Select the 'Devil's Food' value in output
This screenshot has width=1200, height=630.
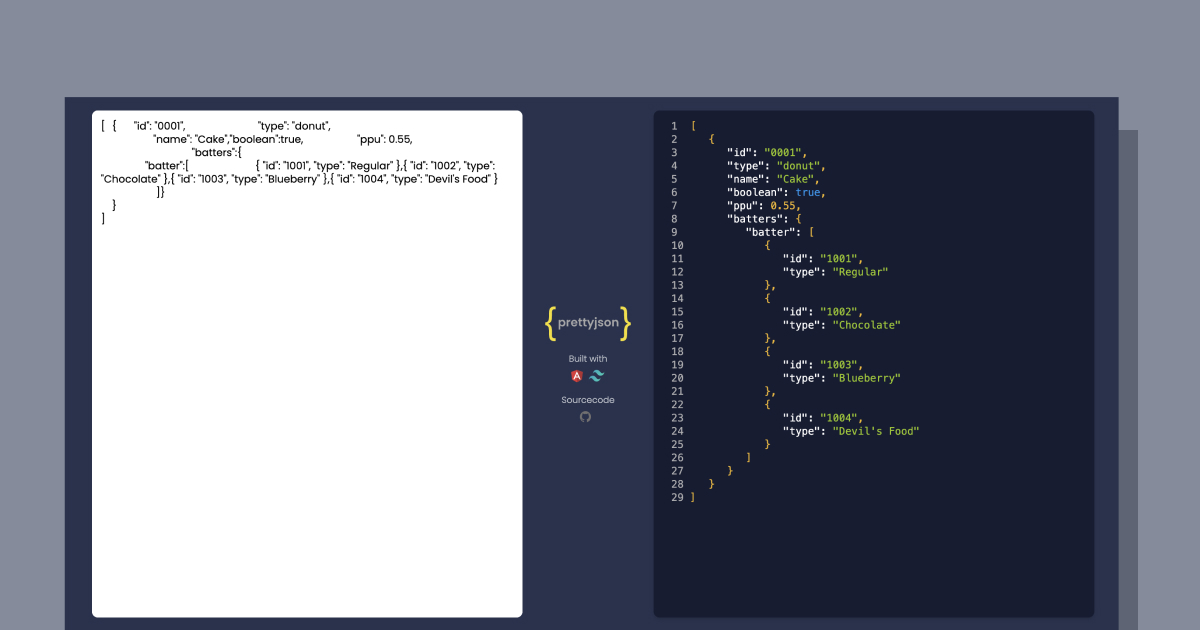[875, 431]
